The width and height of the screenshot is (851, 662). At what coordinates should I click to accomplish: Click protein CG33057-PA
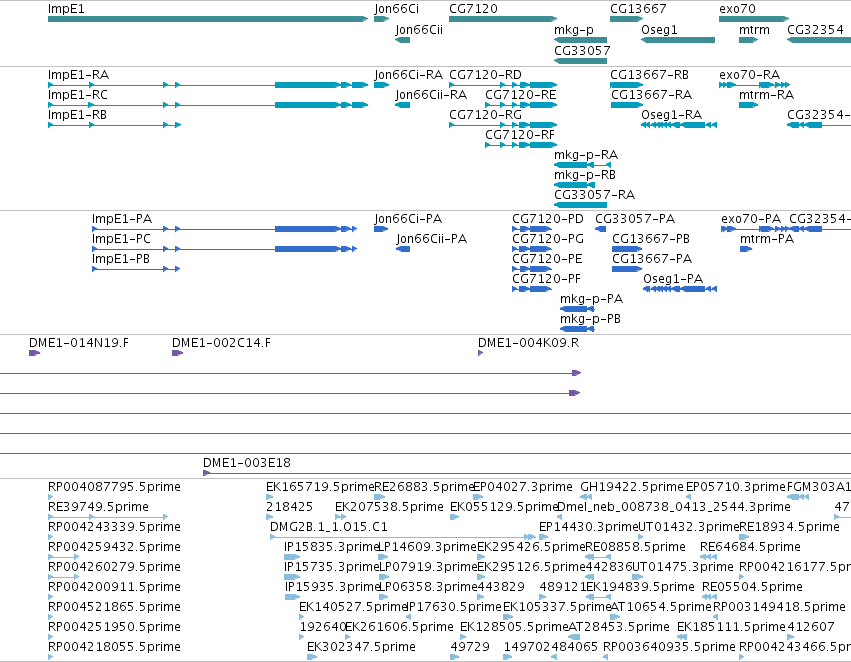[600, 229]
